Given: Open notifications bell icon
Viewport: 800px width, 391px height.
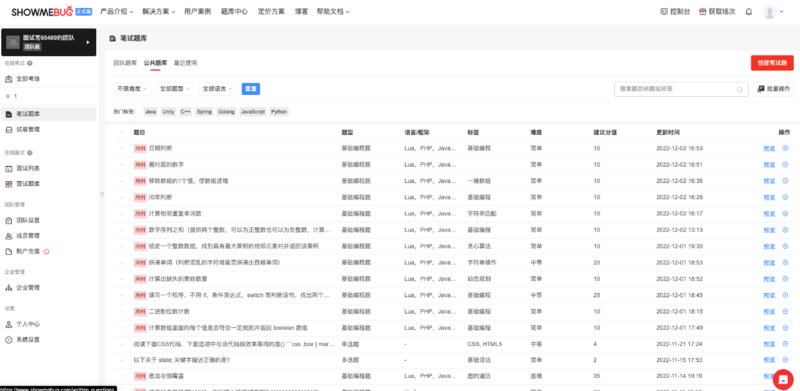Looking at the screenshot, I should (748, 11).
